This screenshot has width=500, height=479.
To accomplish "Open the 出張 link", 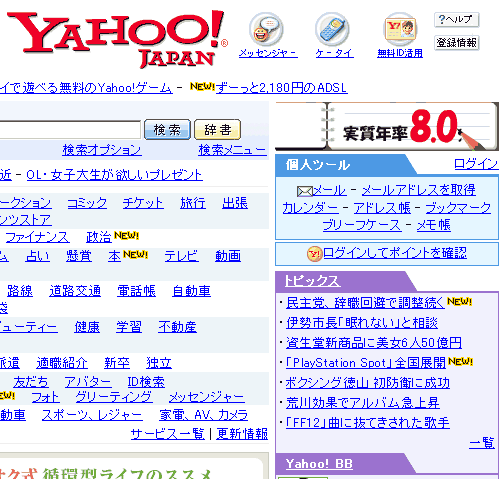I will [x=235, y=203].
